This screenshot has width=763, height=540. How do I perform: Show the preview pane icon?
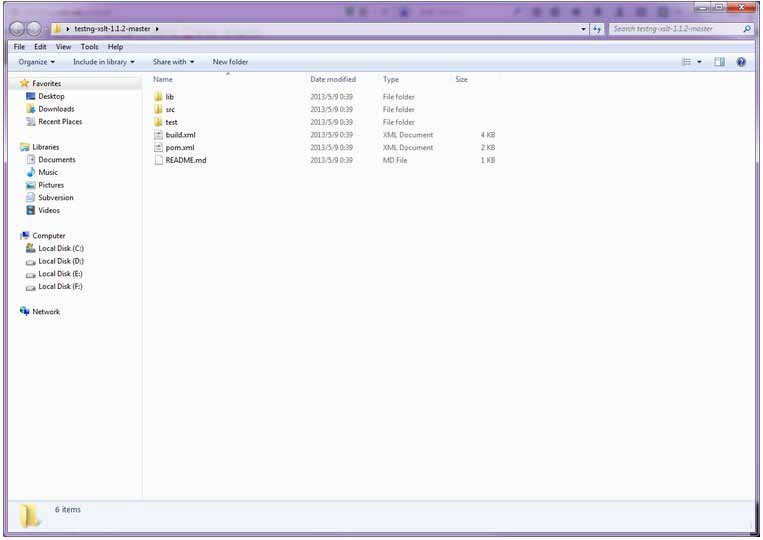[719, 62]
